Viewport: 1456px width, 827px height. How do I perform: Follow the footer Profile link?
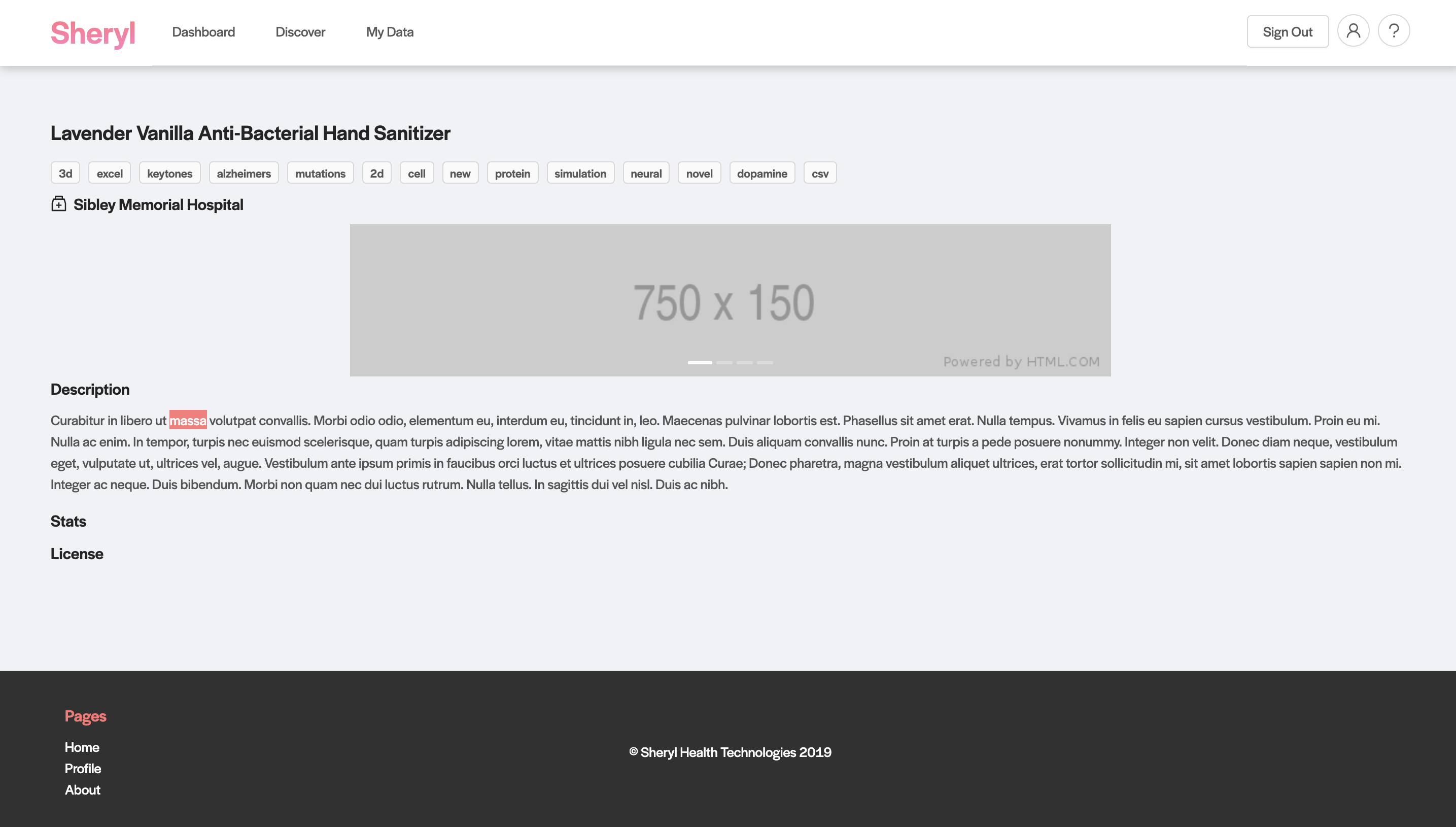click(x=83, y=769)
